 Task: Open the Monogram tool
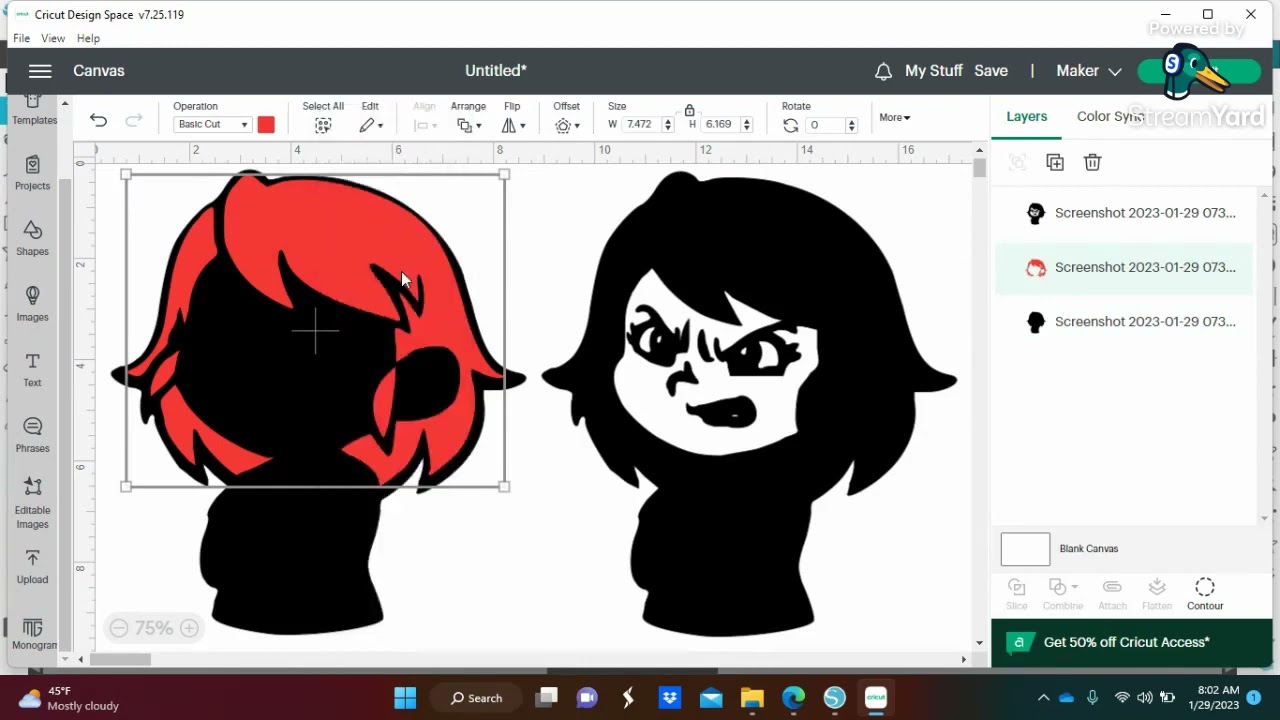click(34, 634)
